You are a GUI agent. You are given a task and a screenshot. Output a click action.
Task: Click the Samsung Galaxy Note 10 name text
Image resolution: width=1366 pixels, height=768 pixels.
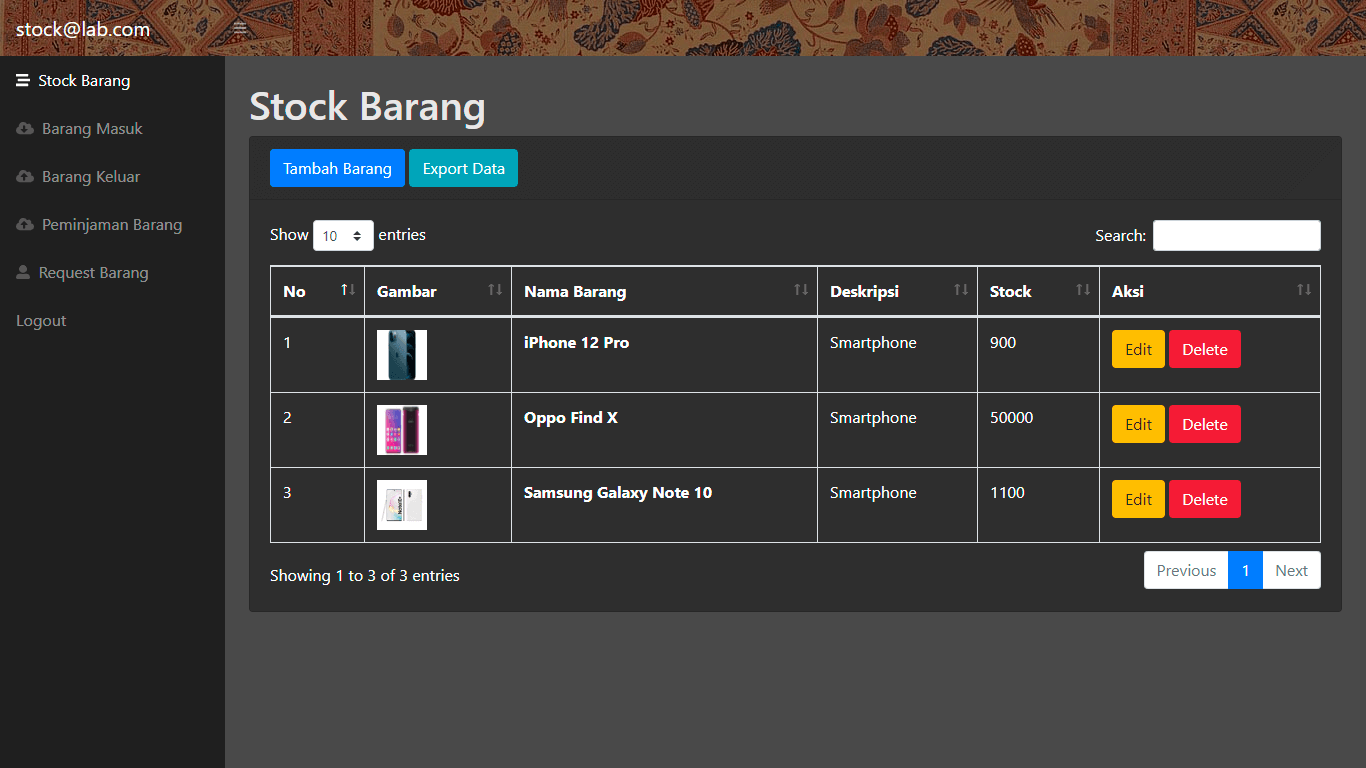pyautogui.click(x=618, y=492)
